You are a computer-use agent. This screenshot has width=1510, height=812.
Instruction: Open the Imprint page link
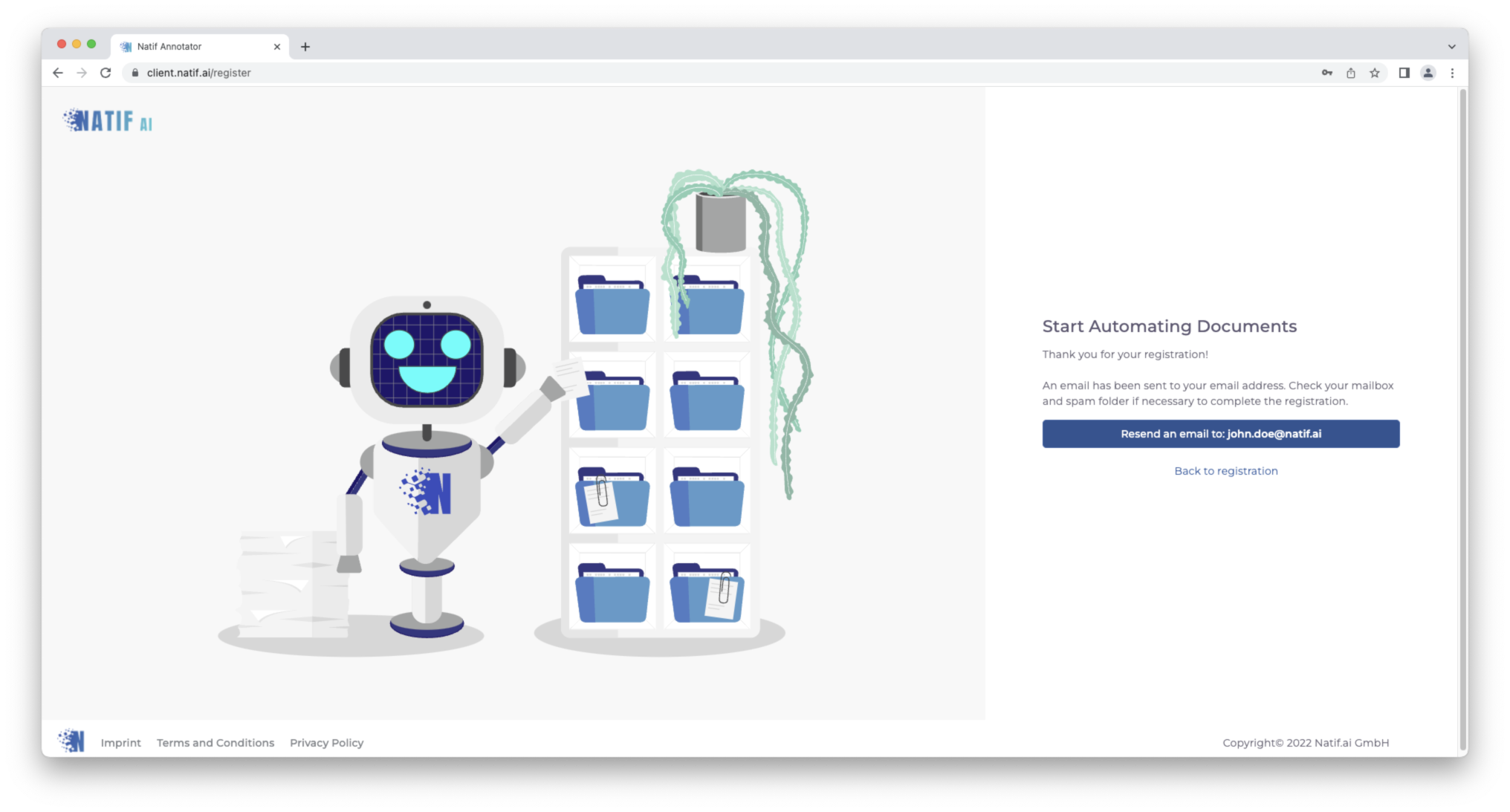tap(120, 742)
